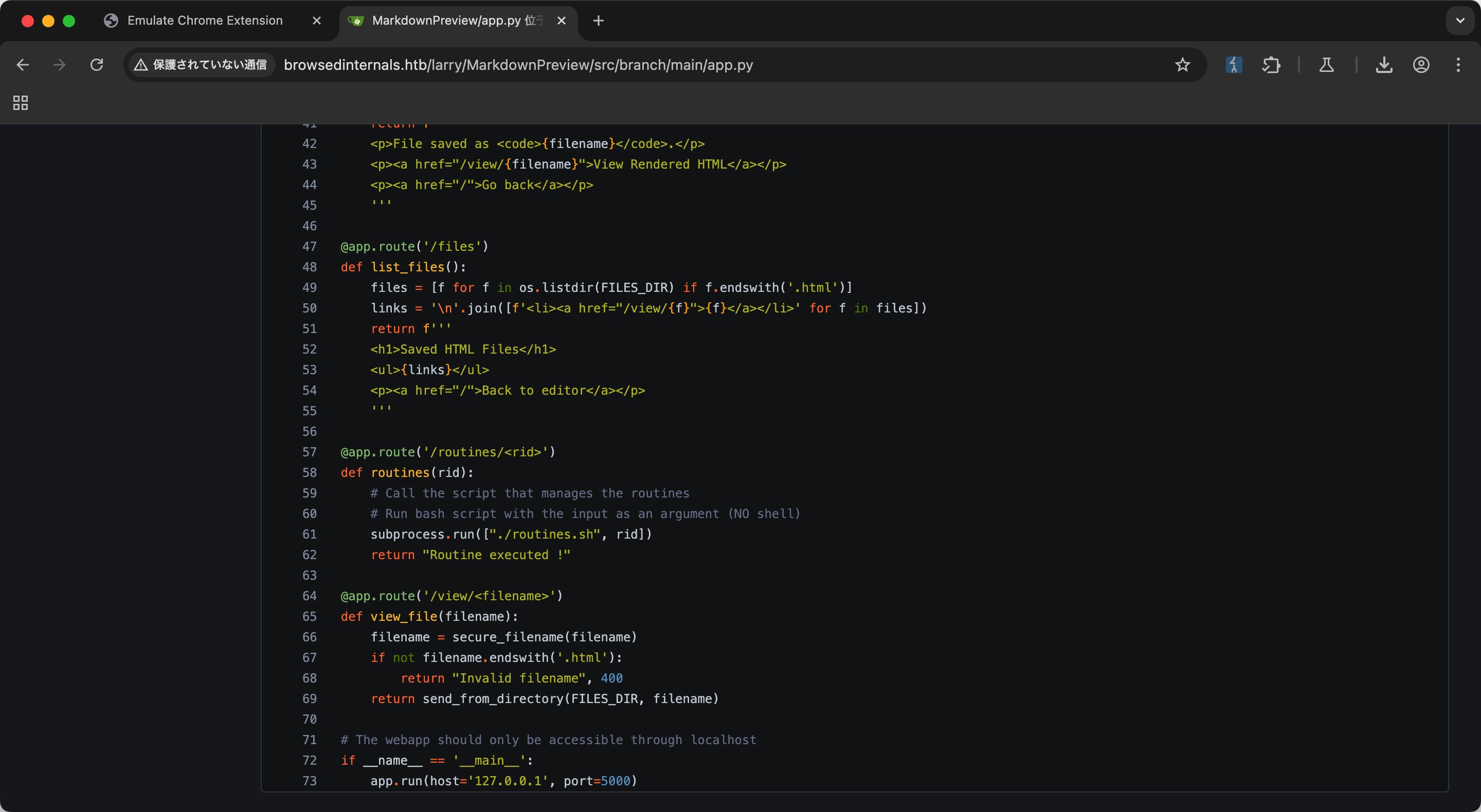Click the not-secure connection warning chip
Screen dimensions: 1481x812
coord(201,65)
